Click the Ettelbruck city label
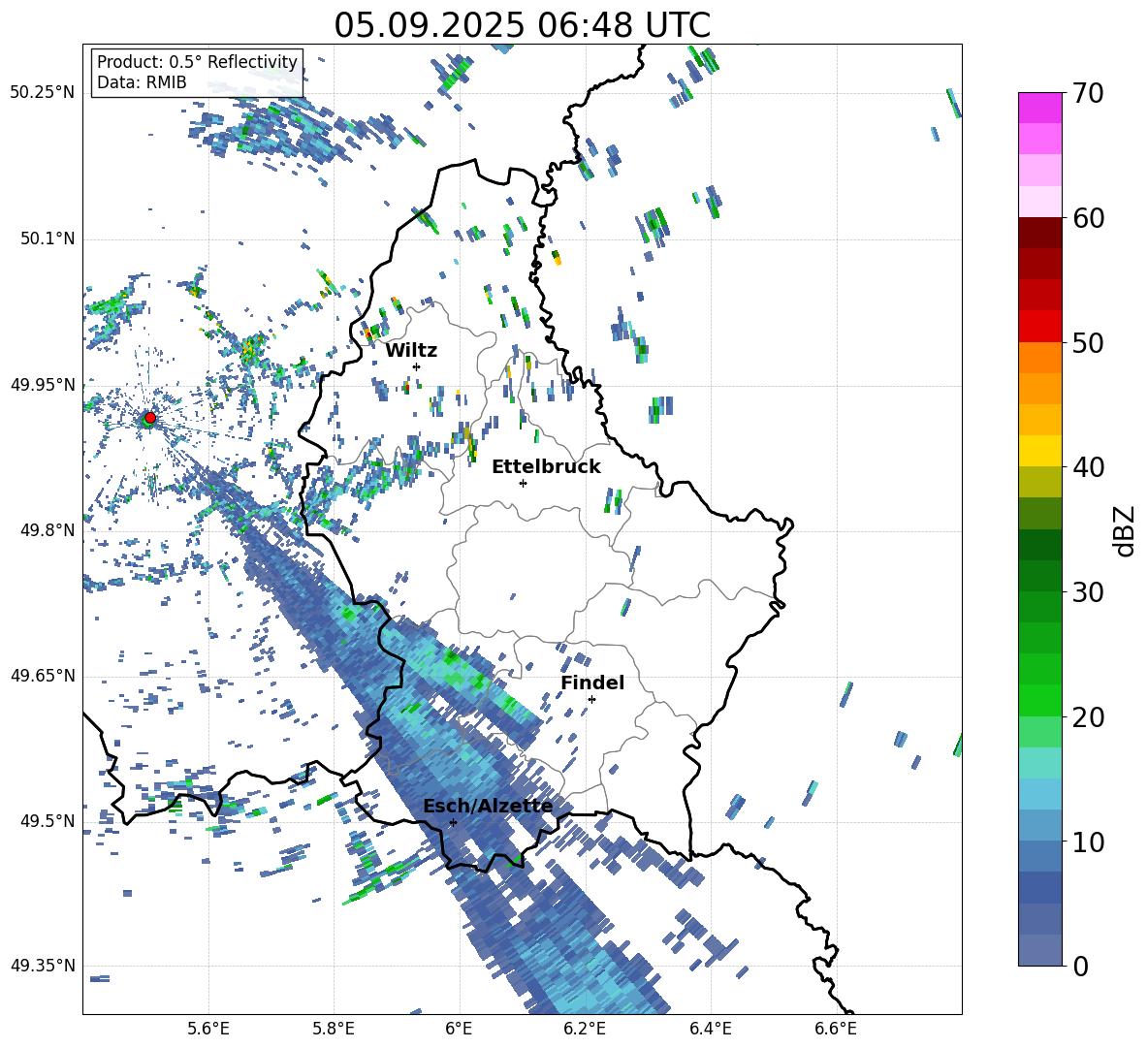1148x1048 pixels. tap(546, 467)
